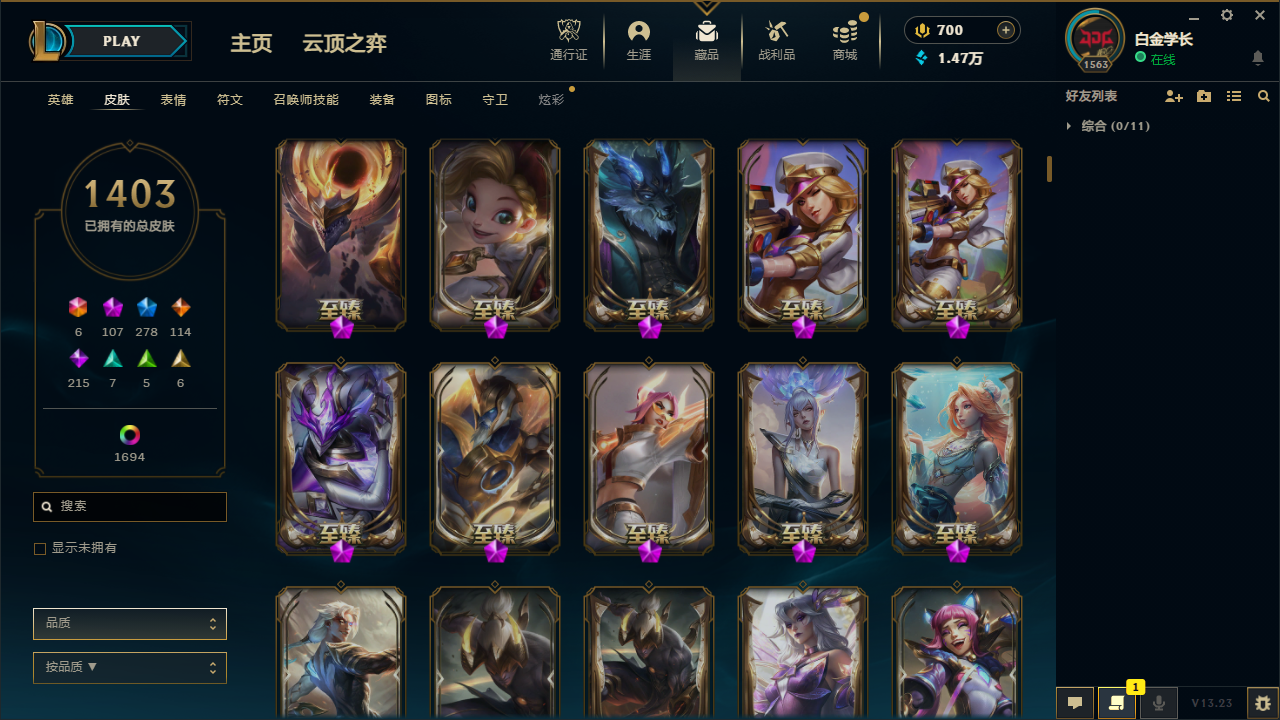Open the missions icon with badge
Viewport: 1280px width, 720px height.
tap(1116, 703)
